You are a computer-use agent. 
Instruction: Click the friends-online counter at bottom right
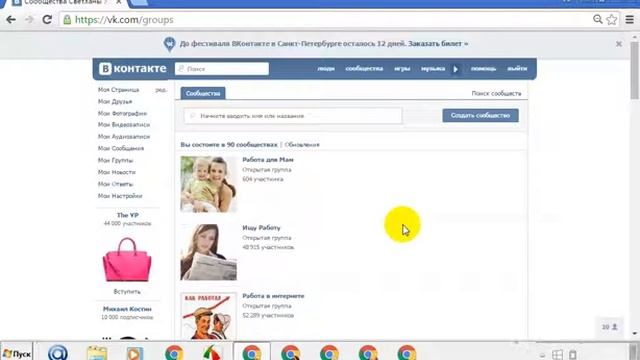pyautogui.click(x=609, y=327)
